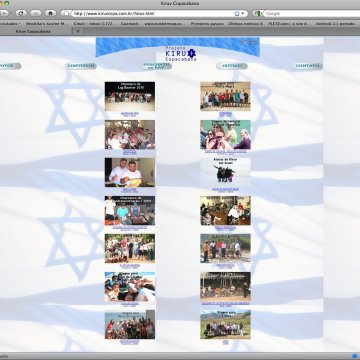
Task: Open the Gmail Inbox bookmark
Action: point(93,24)
